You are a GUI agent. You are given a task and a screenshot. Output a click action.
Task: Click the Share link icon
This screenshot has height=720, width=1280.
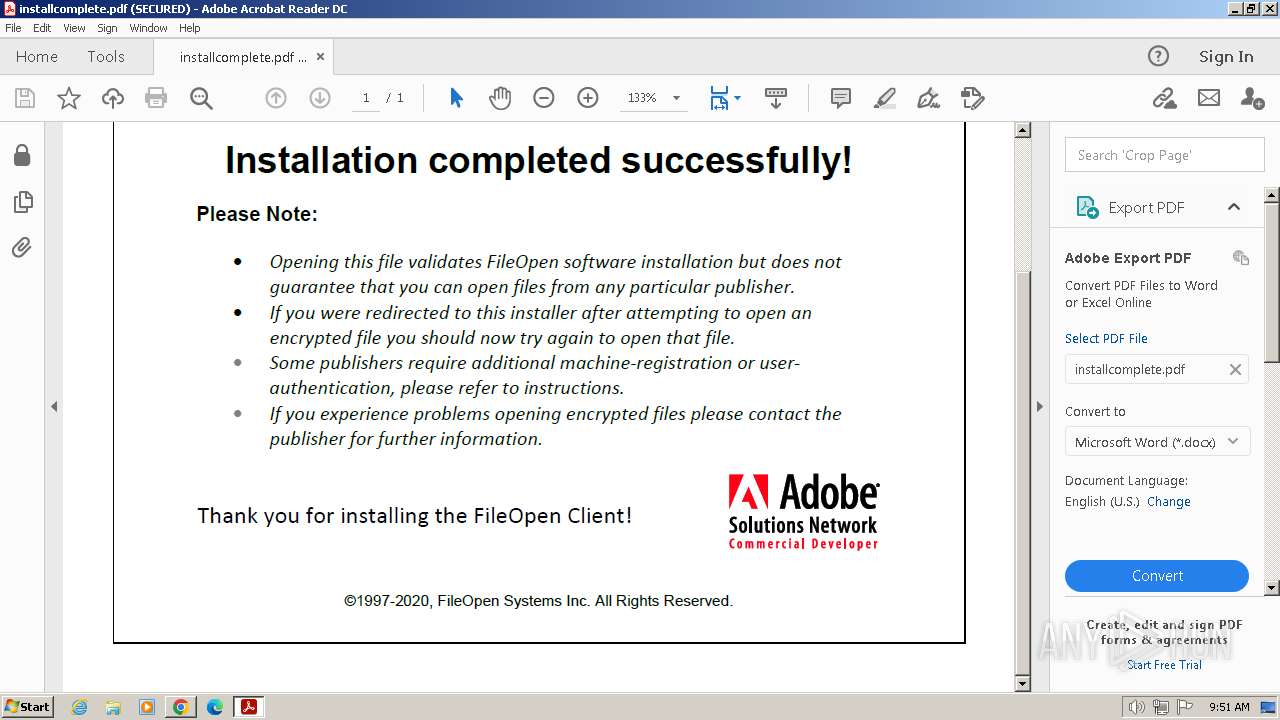[x=1164, y=98]
